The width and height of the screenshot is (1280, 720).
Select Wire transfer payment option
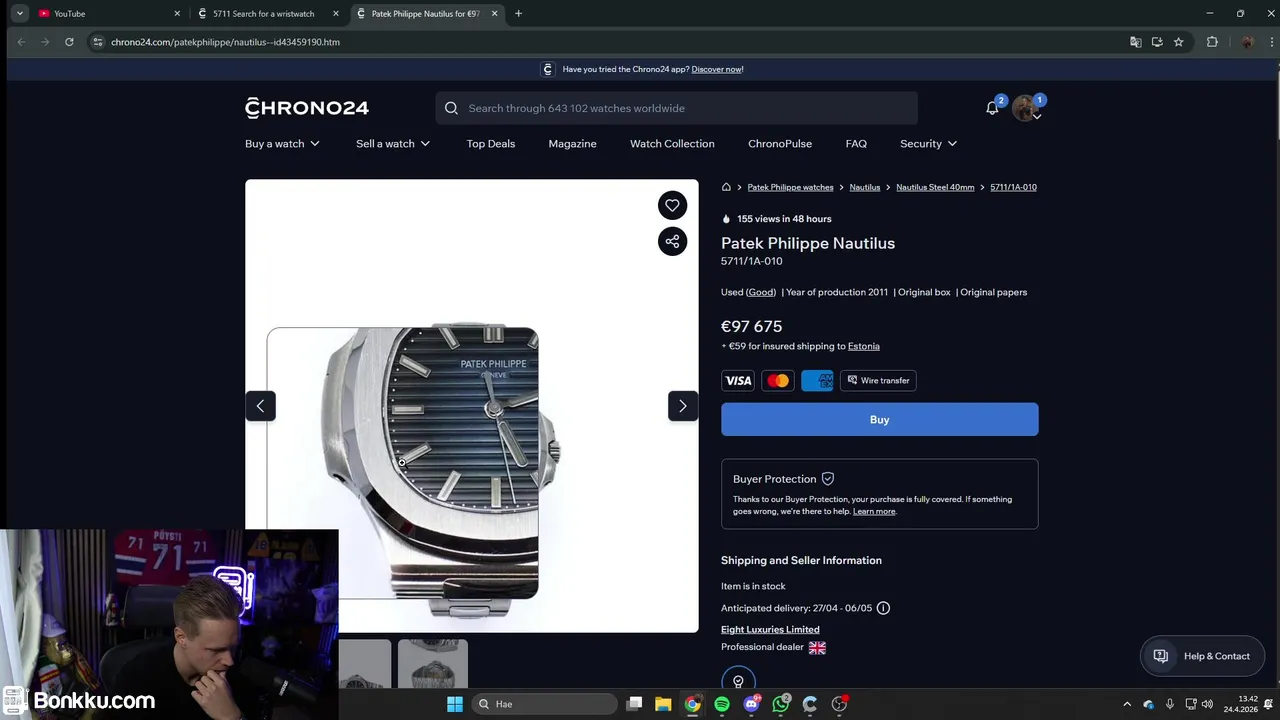(879, 381)
